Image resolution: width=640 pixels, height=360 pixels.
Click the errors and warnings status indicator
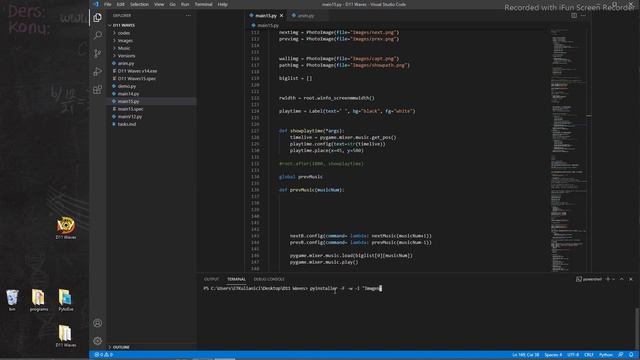point(104,355)
